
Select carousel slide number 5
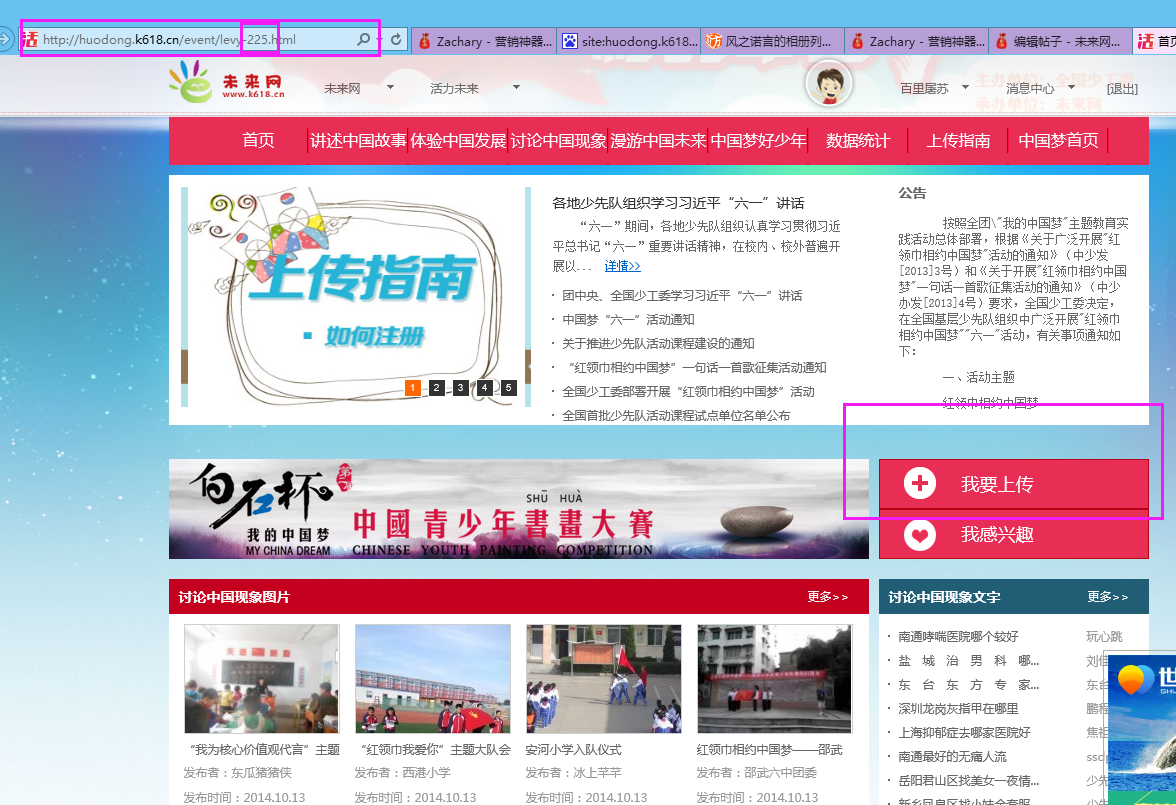(507, 387)
